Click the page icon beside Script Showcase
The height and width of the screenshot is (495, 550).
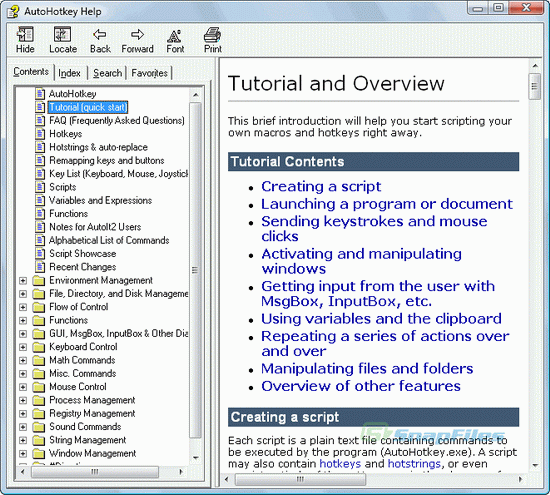[x=40, y=254]
